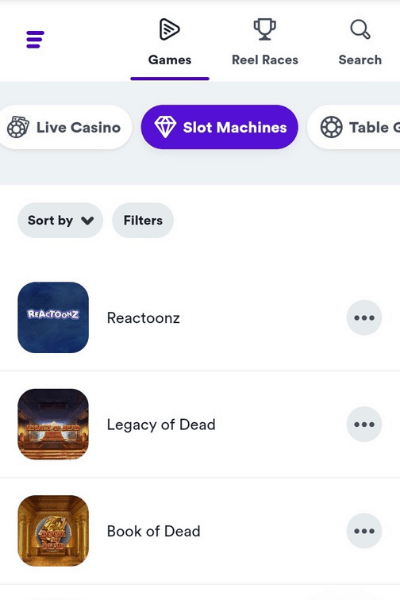Select the Live Casino category
The width and height of the screenshot is (400, 600).
point(65,127)
